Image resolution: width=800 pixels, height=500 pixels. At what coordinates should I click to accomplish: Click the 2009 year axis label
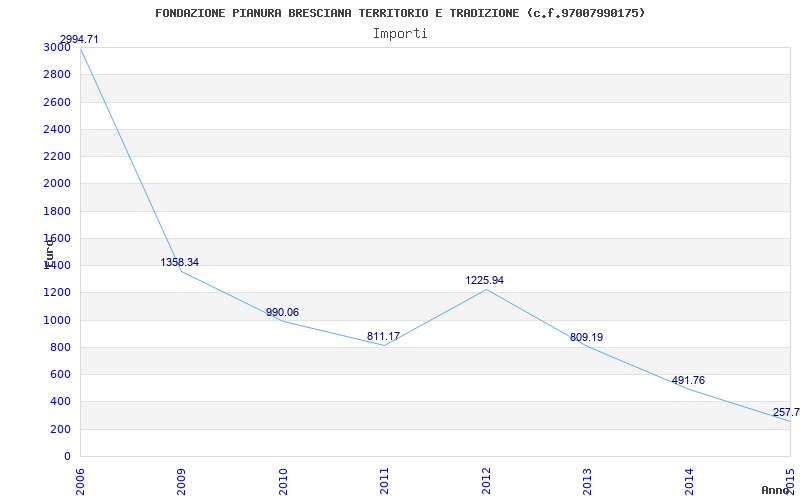point(181,480)
